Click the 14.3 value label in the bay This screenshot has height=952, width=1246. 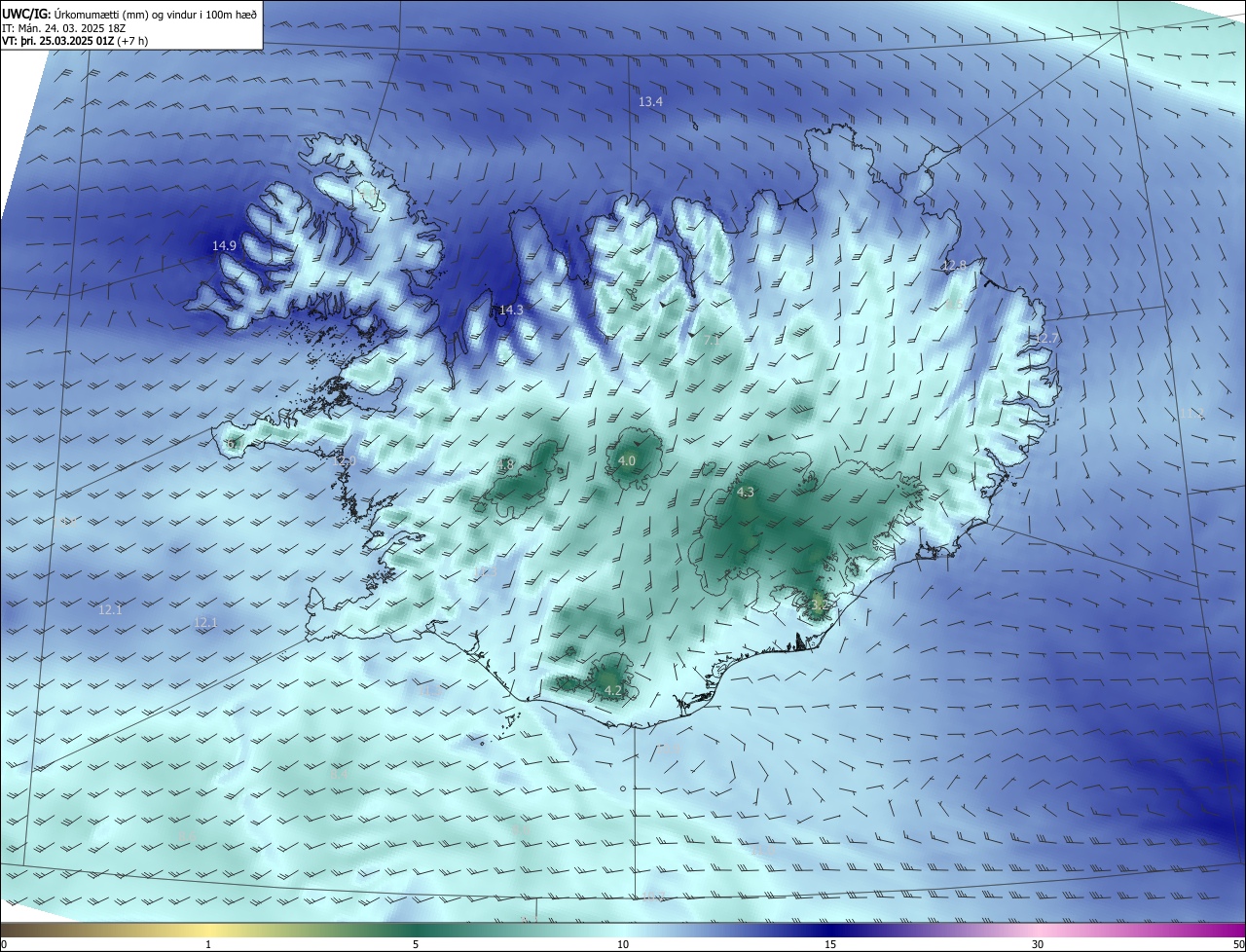pos(511,311)
